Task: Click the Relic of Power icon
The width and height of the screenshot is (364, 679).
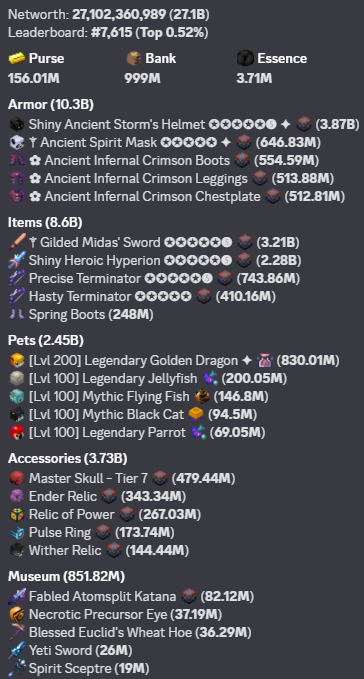Action: pyautogui.click(x=17, y=514)
